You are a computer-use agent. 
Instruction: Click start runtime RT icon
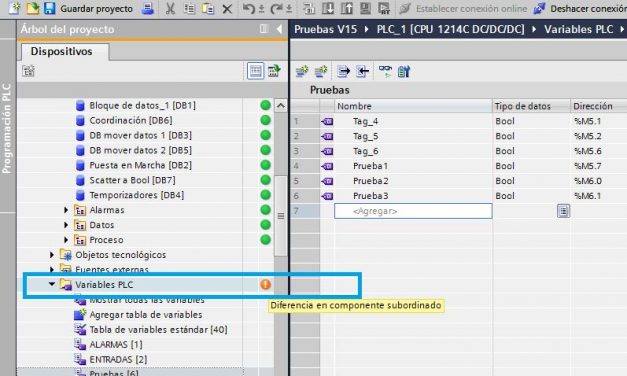[x=384, y=8]
